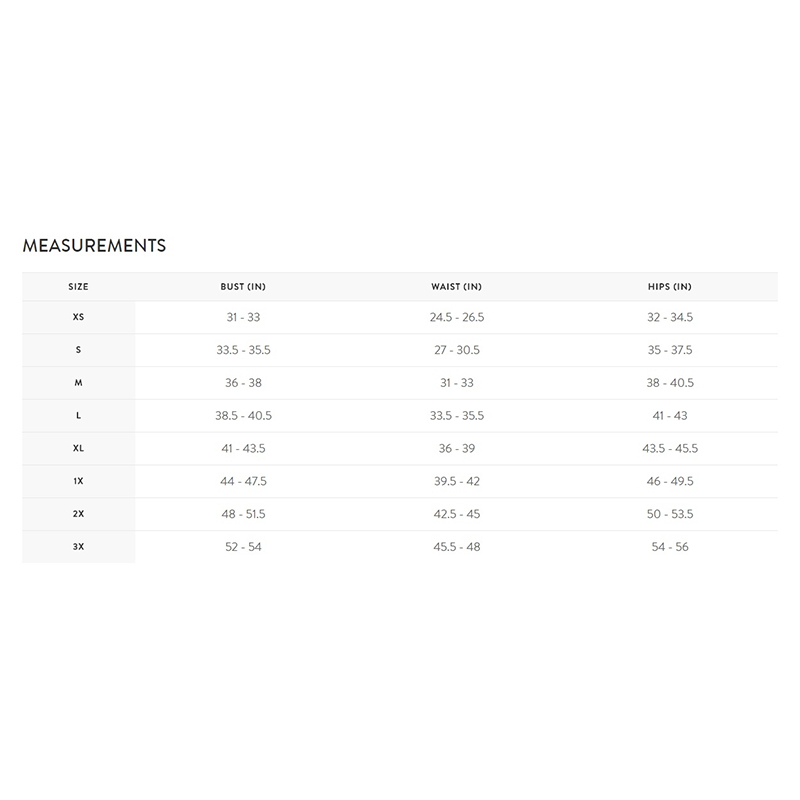Select the BUST (IN) column header
800x800 pixels.
pyautogui.click(x=243, y=287)
